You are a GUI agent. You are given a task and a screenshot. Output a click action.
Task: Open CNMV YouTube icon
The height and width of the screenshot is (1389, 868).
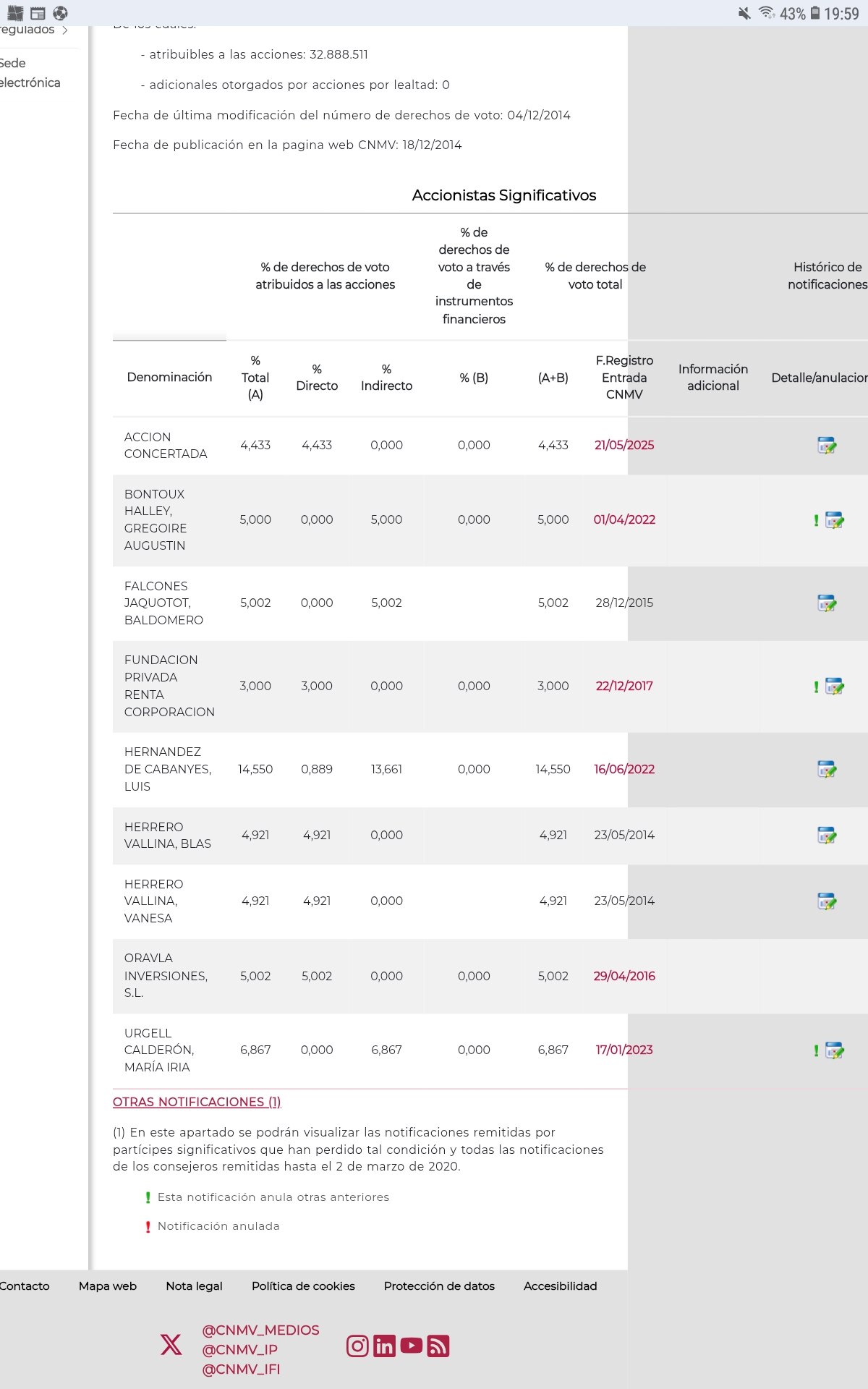pyautogui.click(x=411, y=1346)
